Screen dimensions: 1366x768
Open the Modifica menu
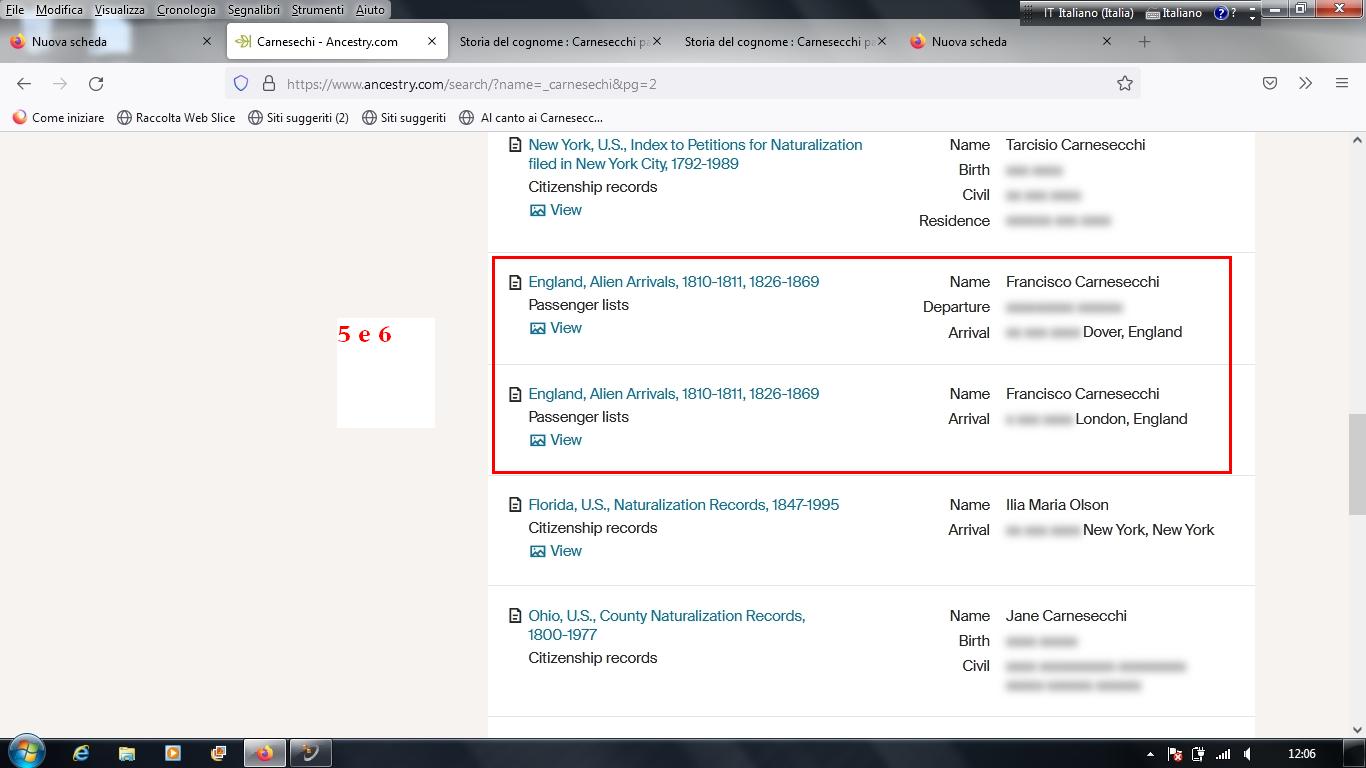(x=59, y=10)
